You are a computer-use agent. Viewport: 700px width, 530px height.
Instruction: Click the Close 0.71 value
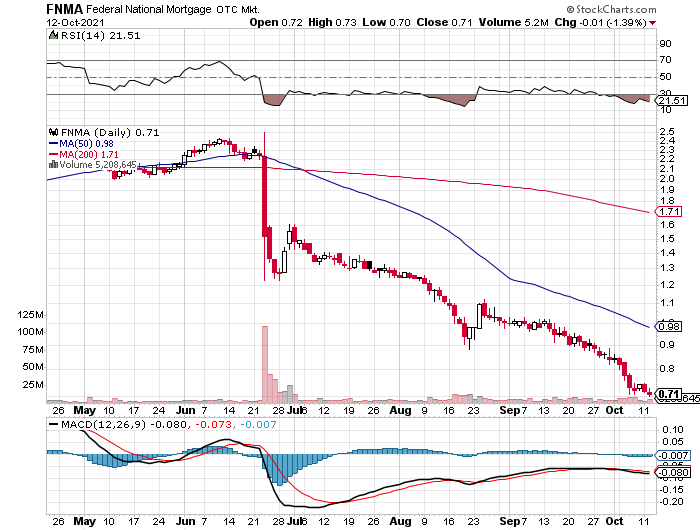[445, 22]
